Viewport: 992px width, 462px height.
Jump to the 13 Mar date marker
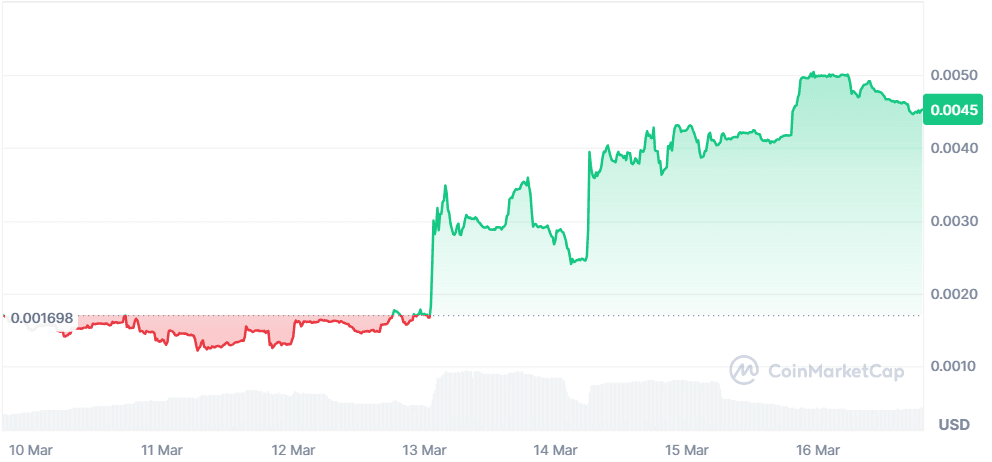click(423, 448)
